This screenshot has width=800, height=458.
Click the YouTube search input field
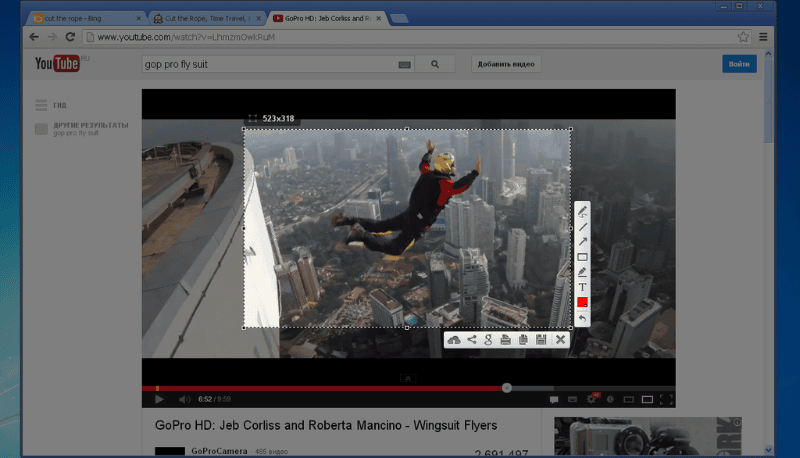268,64
